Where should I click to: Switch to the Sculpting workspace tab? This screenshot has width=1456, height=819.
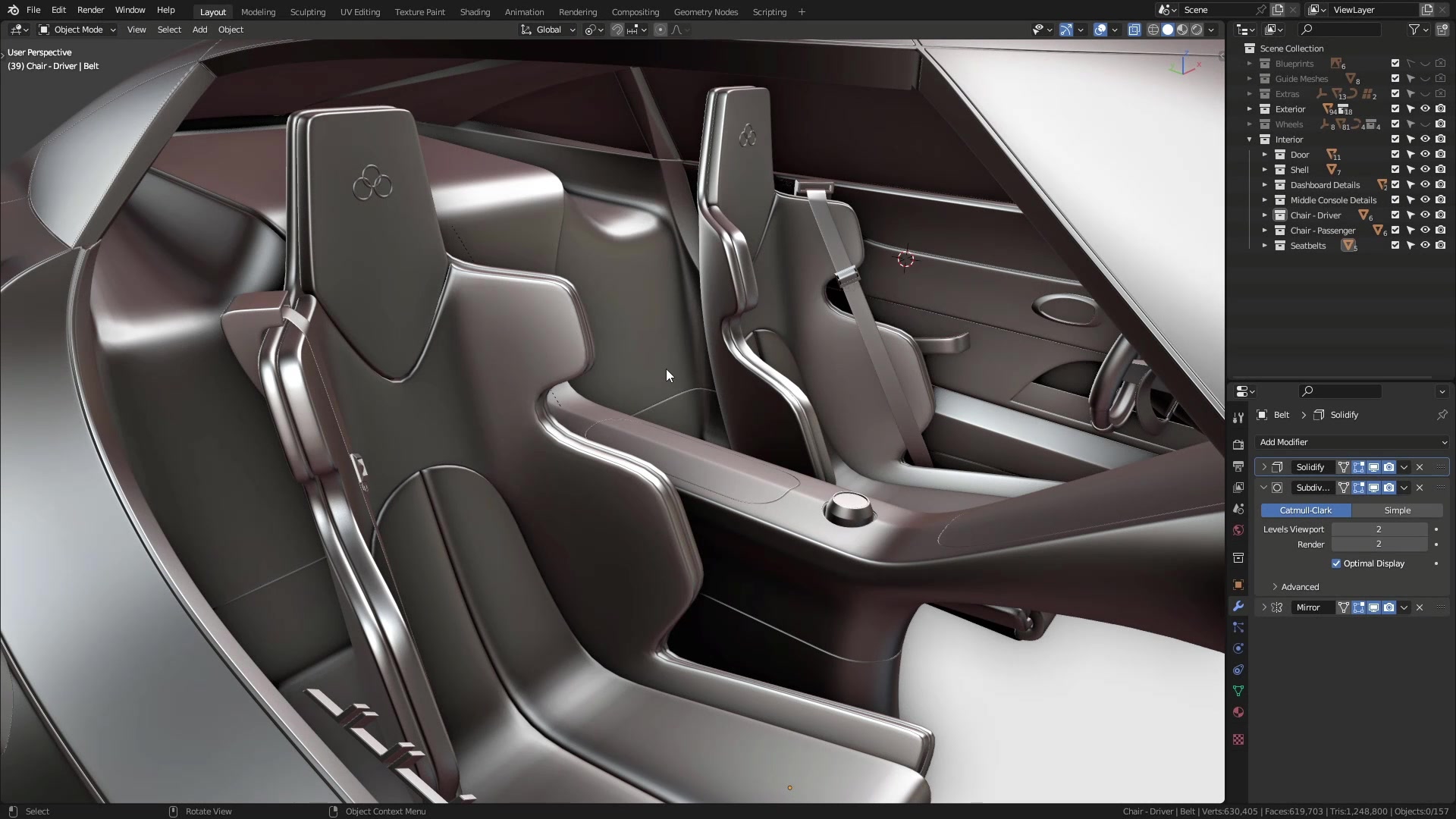[x=308, y=11]
